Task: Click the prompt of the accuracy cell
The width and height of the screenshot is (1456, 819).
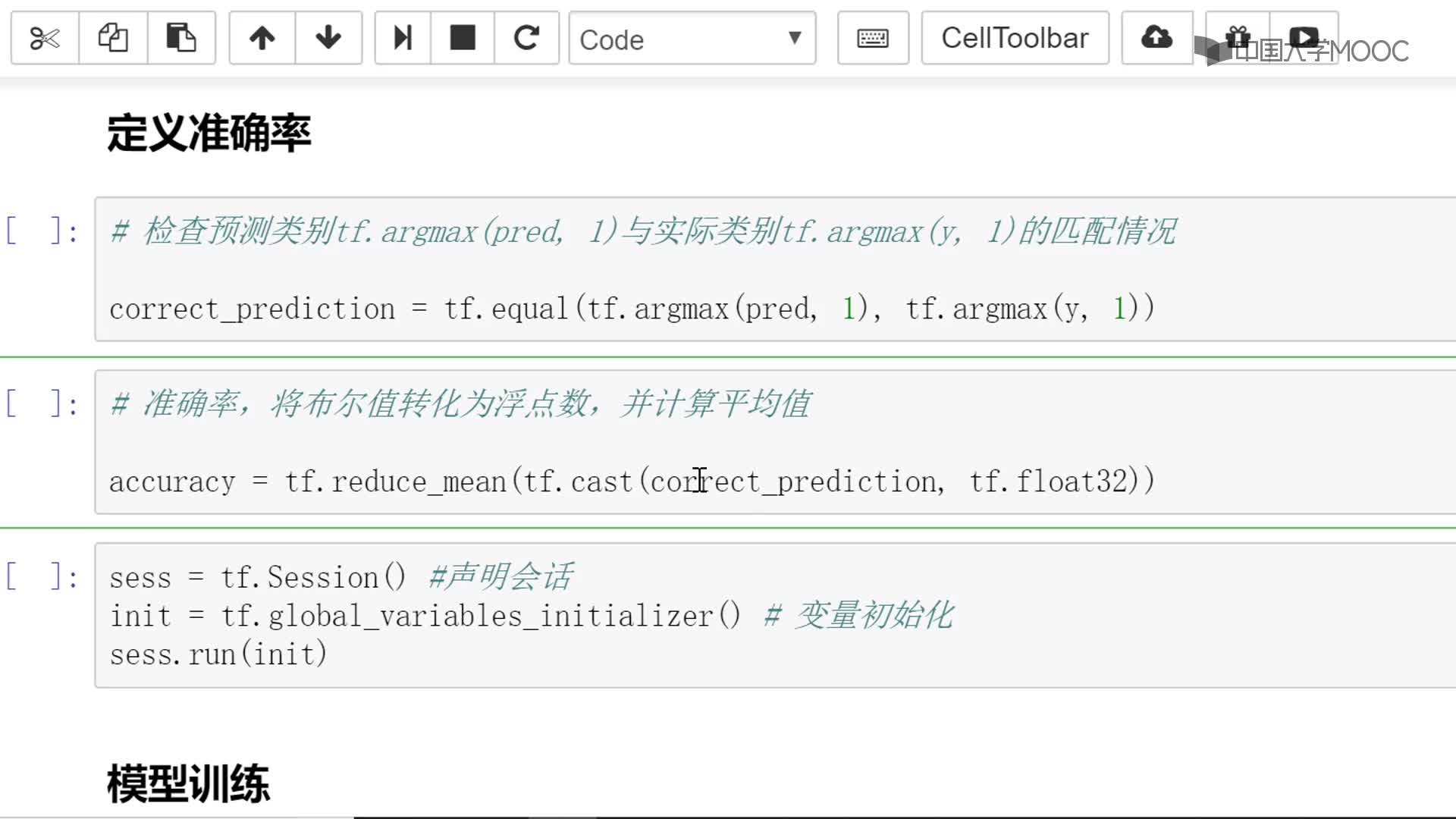Action: (42, 403)
